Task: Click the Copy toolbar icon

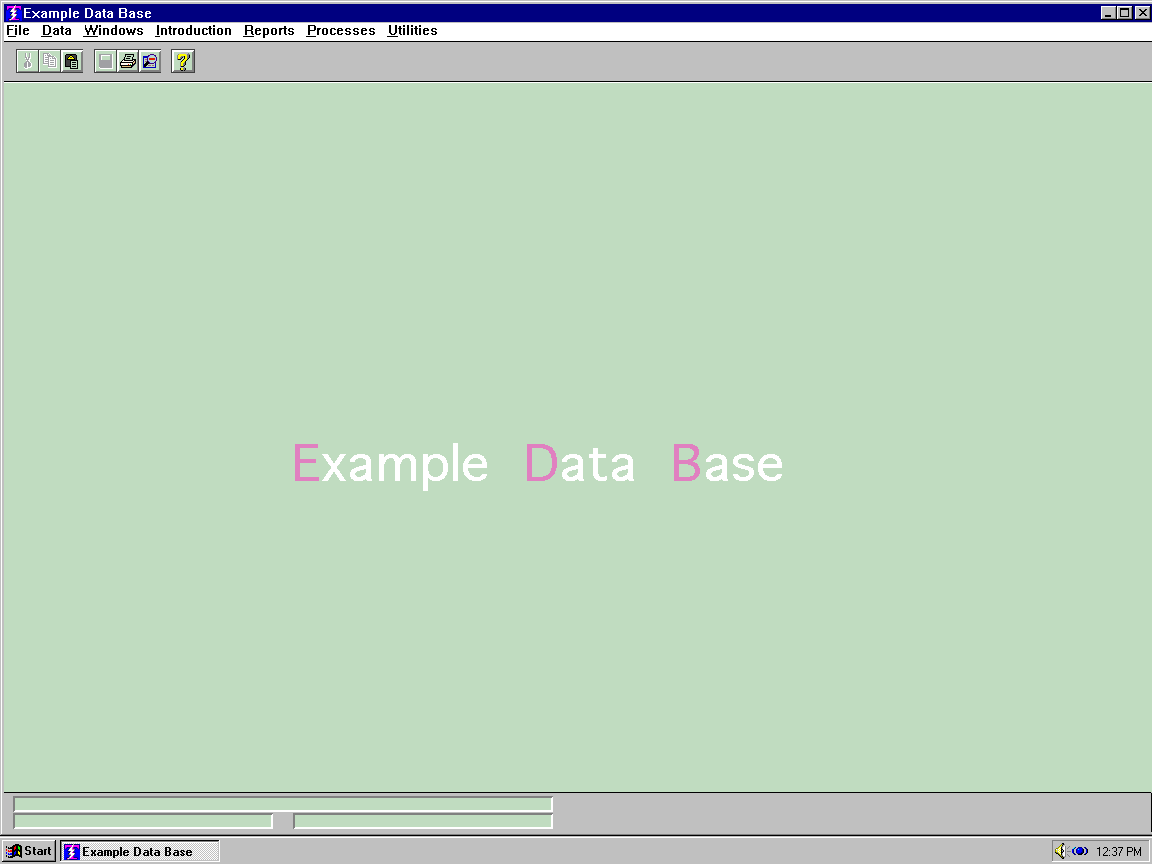Action: 49,61
